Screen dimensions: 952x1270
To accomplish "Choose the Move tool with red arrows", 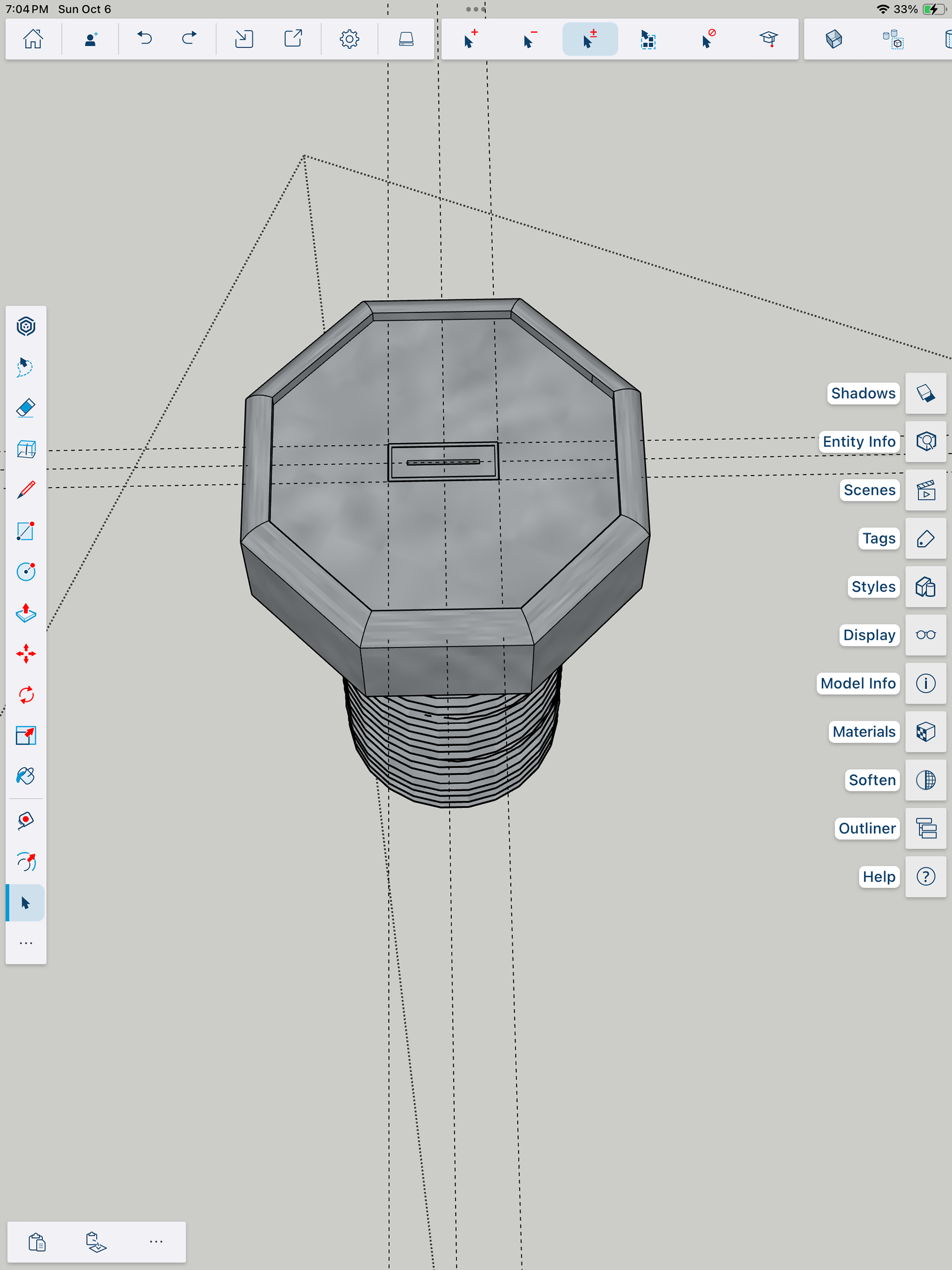I will pyautogui.click(x=26, y=654).
